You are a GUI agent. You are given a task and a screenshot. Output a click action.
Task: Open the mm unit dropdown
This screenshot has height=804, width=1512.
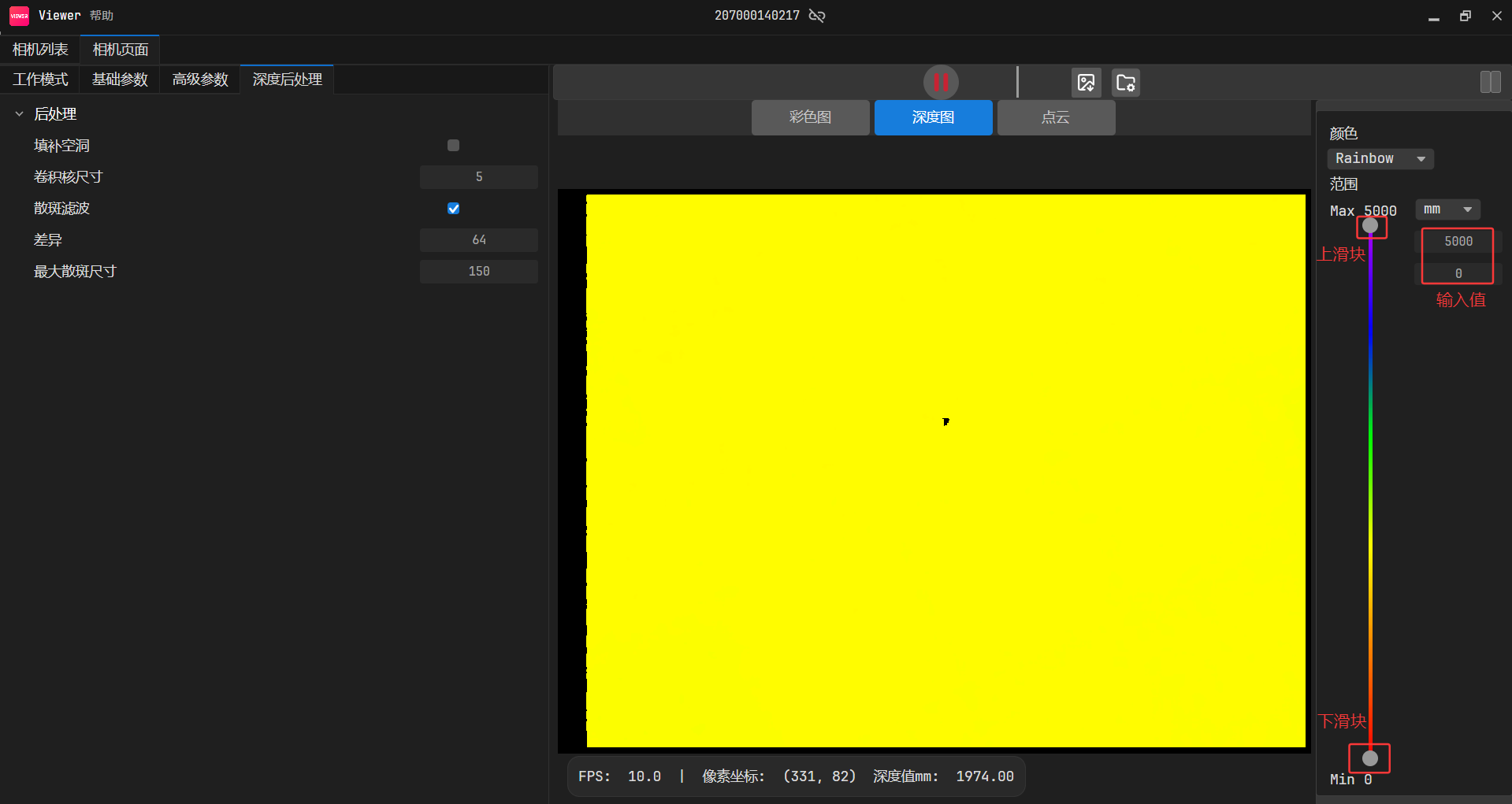pyautogui.click(x=1448, y=209)
